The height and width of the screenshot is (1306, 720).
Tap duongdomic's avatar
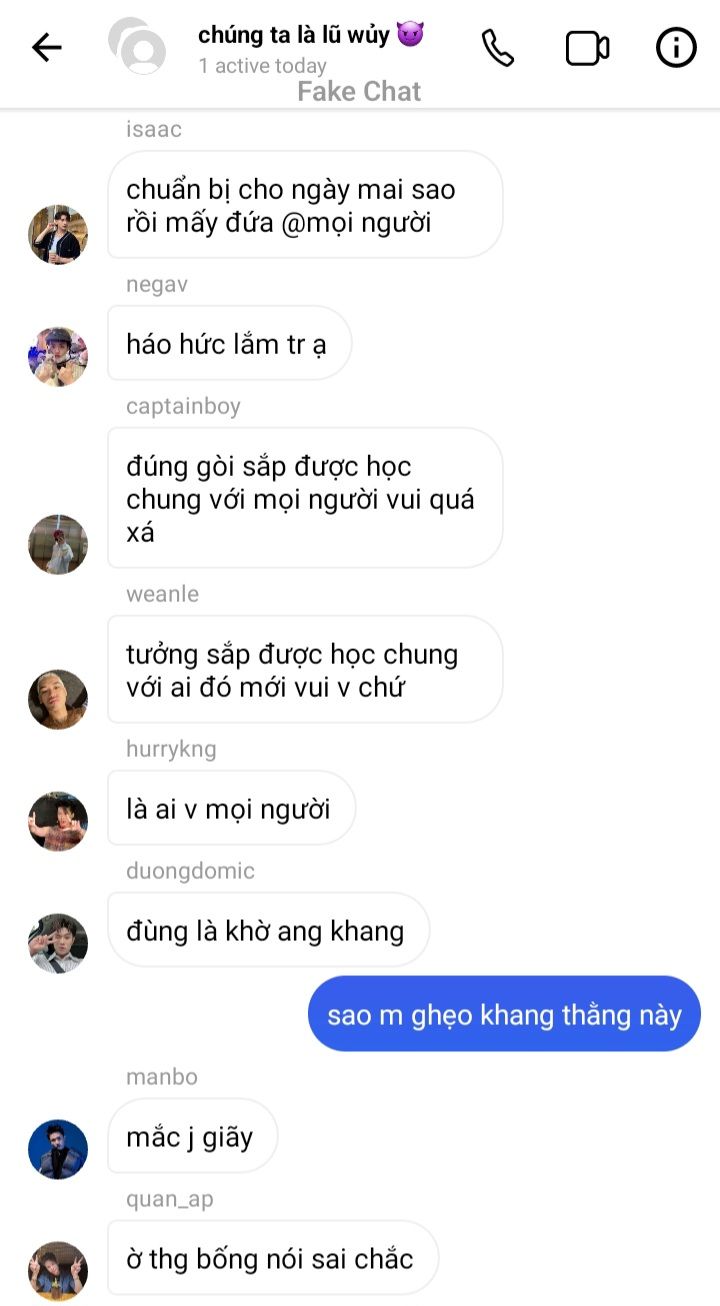pyautogui.click(x=58, y=944)
